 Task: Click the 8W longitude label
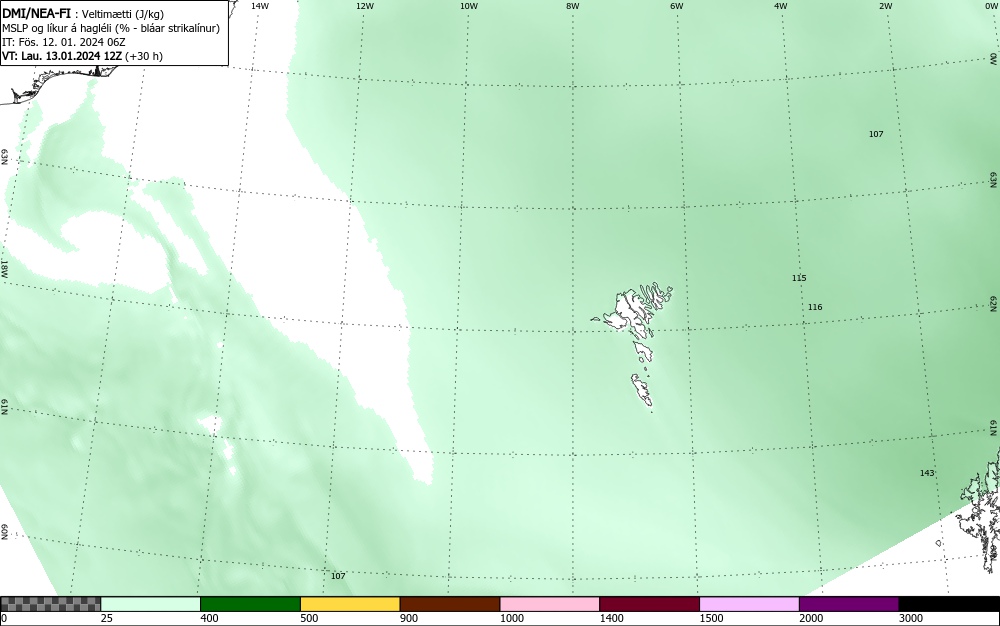click(x=573, y=6)
